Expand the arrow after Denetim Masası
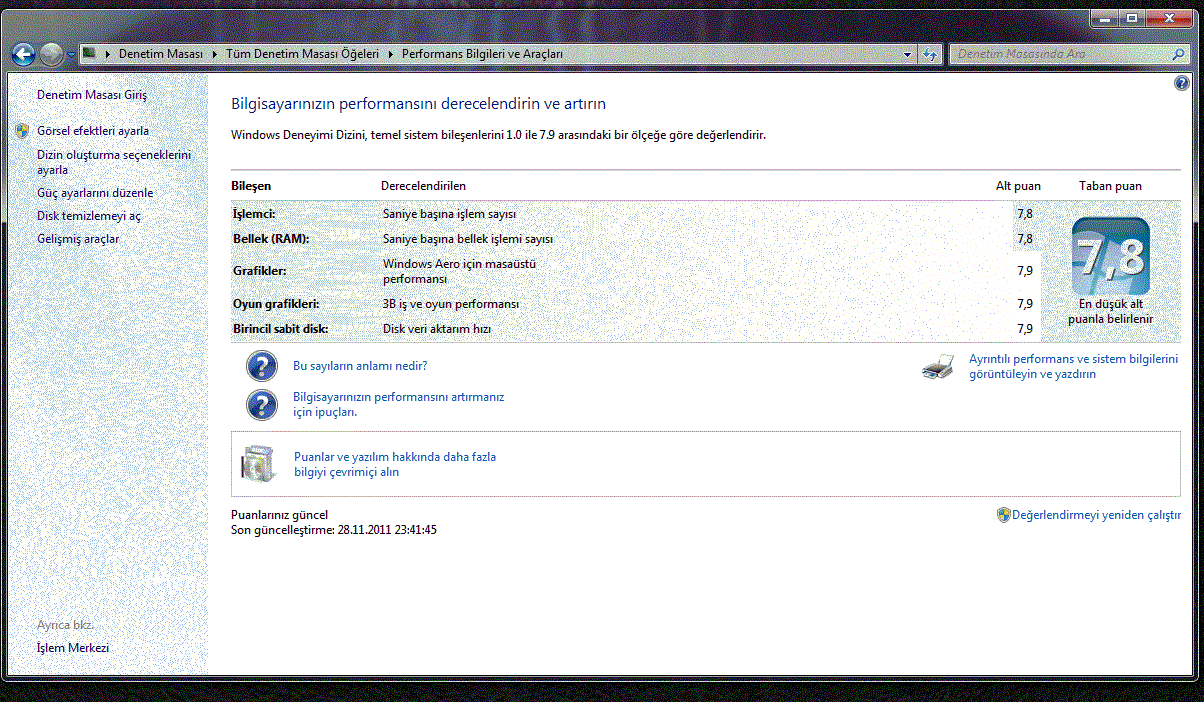Screen dimensions: 1204x702 pos(214,54)
